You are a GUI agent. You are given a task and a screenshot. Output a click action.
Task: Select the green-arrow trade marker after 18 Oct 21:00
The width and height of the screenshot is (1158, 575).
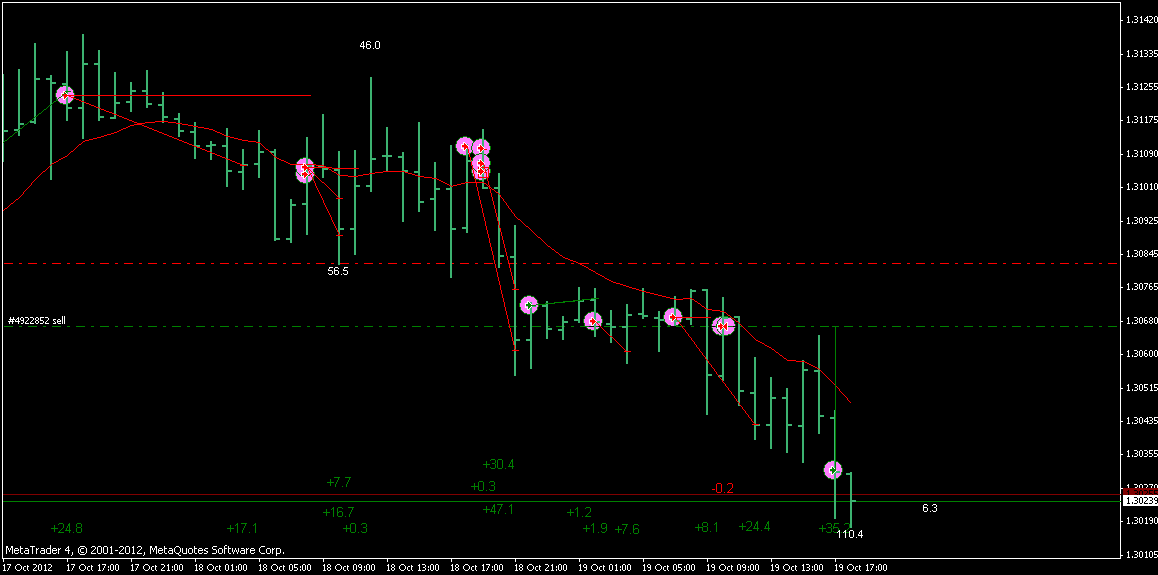[x=529, y=304]
